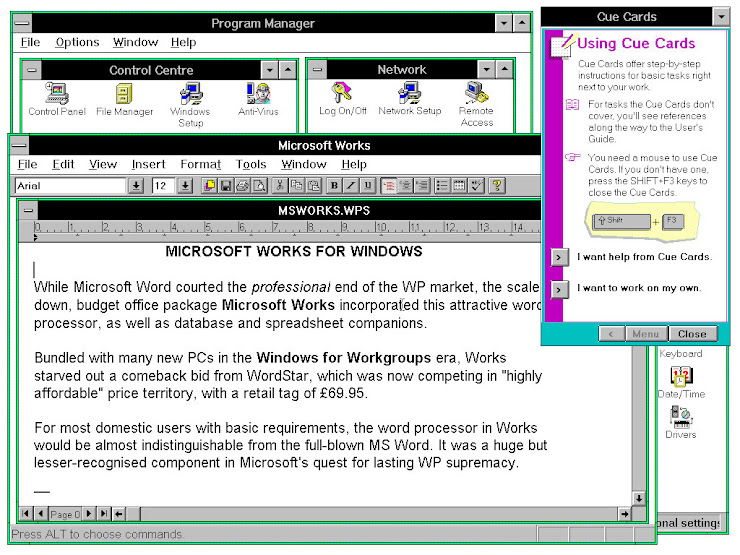Launch File Manager from Control Centre
The height and width of the screenshot is (555, 740).
125,99
